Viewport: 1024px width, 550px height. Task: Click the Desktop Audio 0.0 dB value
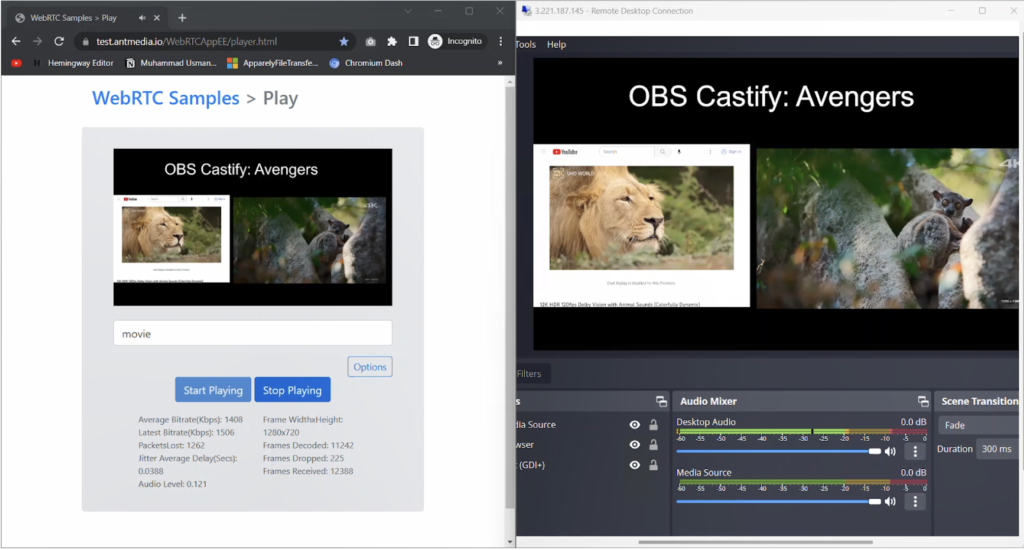click(x=913, y=422)
